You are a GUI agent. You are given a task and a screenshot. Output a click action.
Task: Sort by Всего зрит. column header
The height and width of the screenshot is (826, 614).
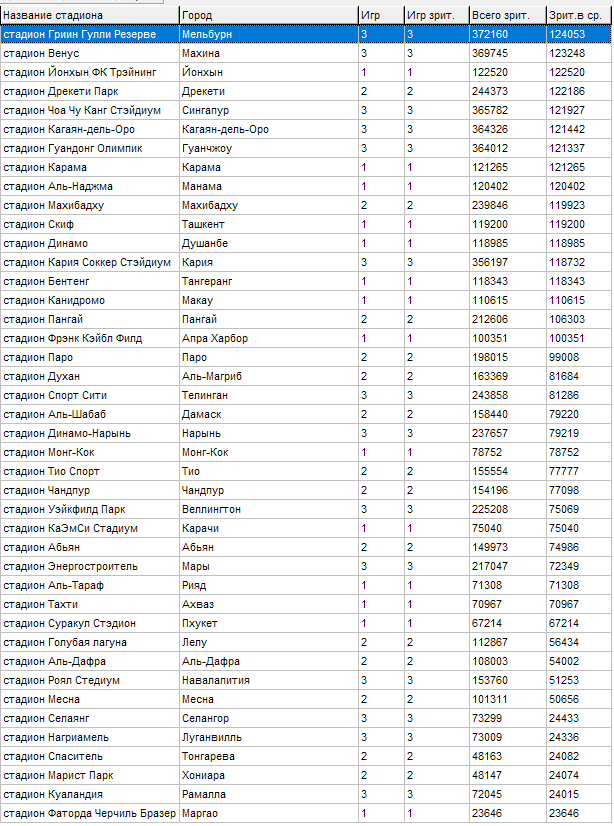coord(506,15)
